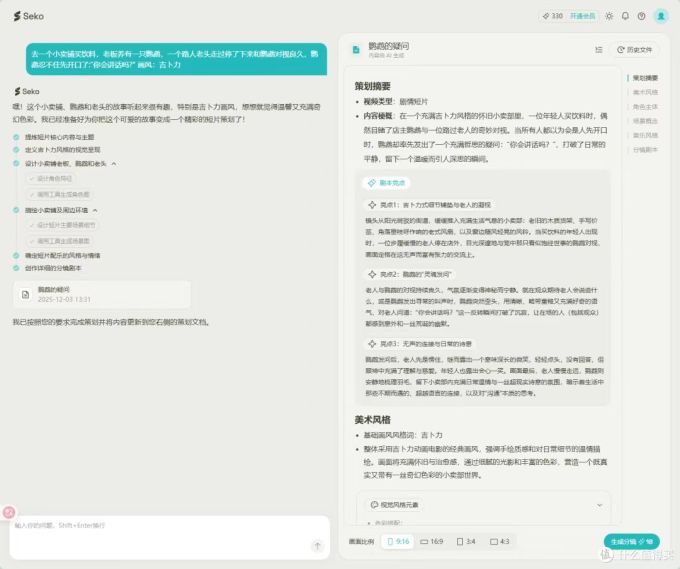
Task: Click the second step check icon about 吉卜力风格
Action: coord(16,150)
